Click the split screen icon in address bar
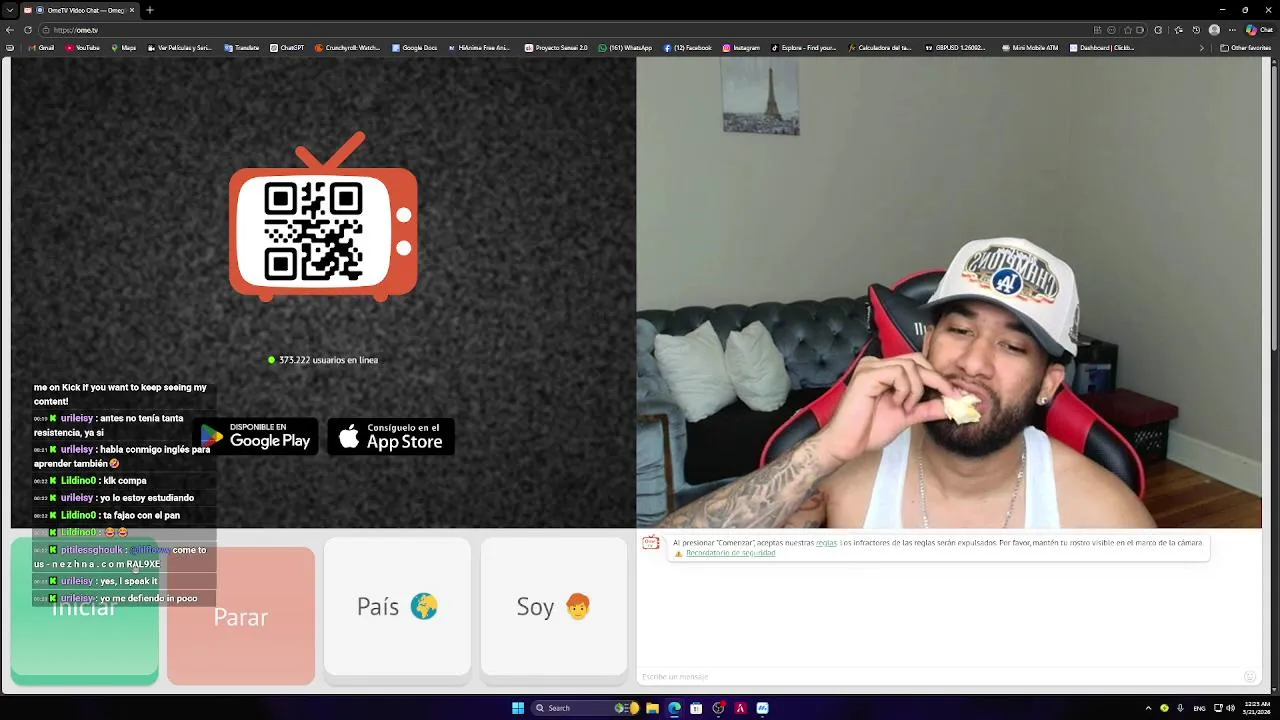1280x720 pixels. [x=1141, y=30]
